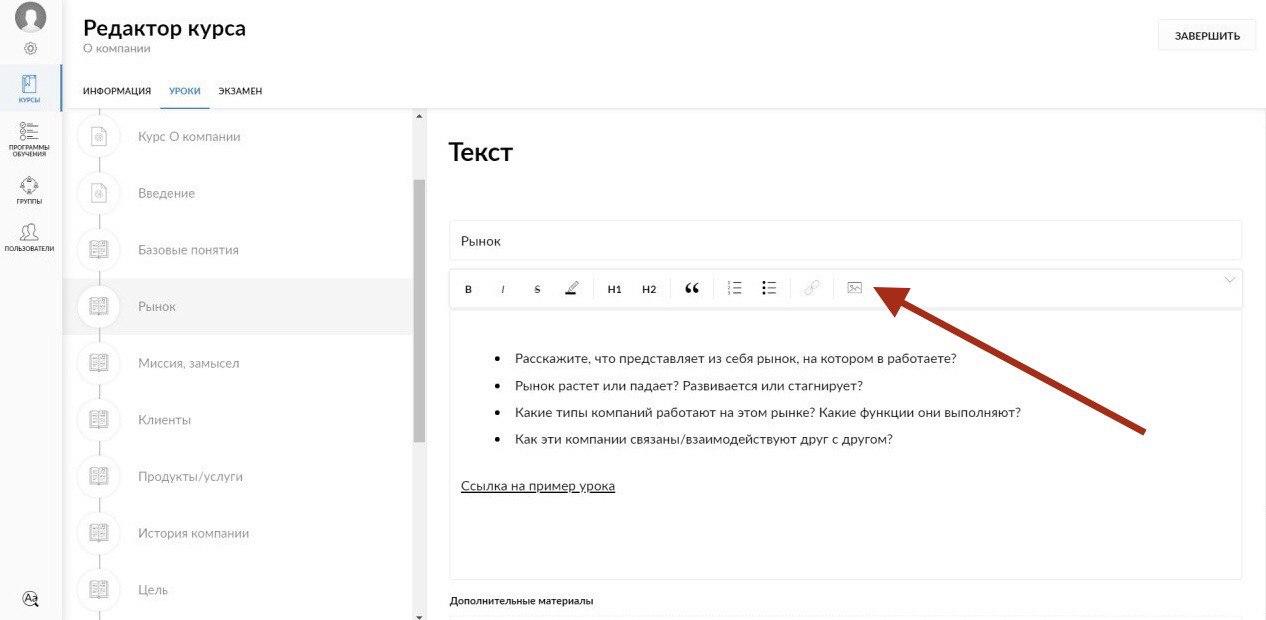Select the text highlight marker tool
The image size is (1266, 620).
(571, 289)
